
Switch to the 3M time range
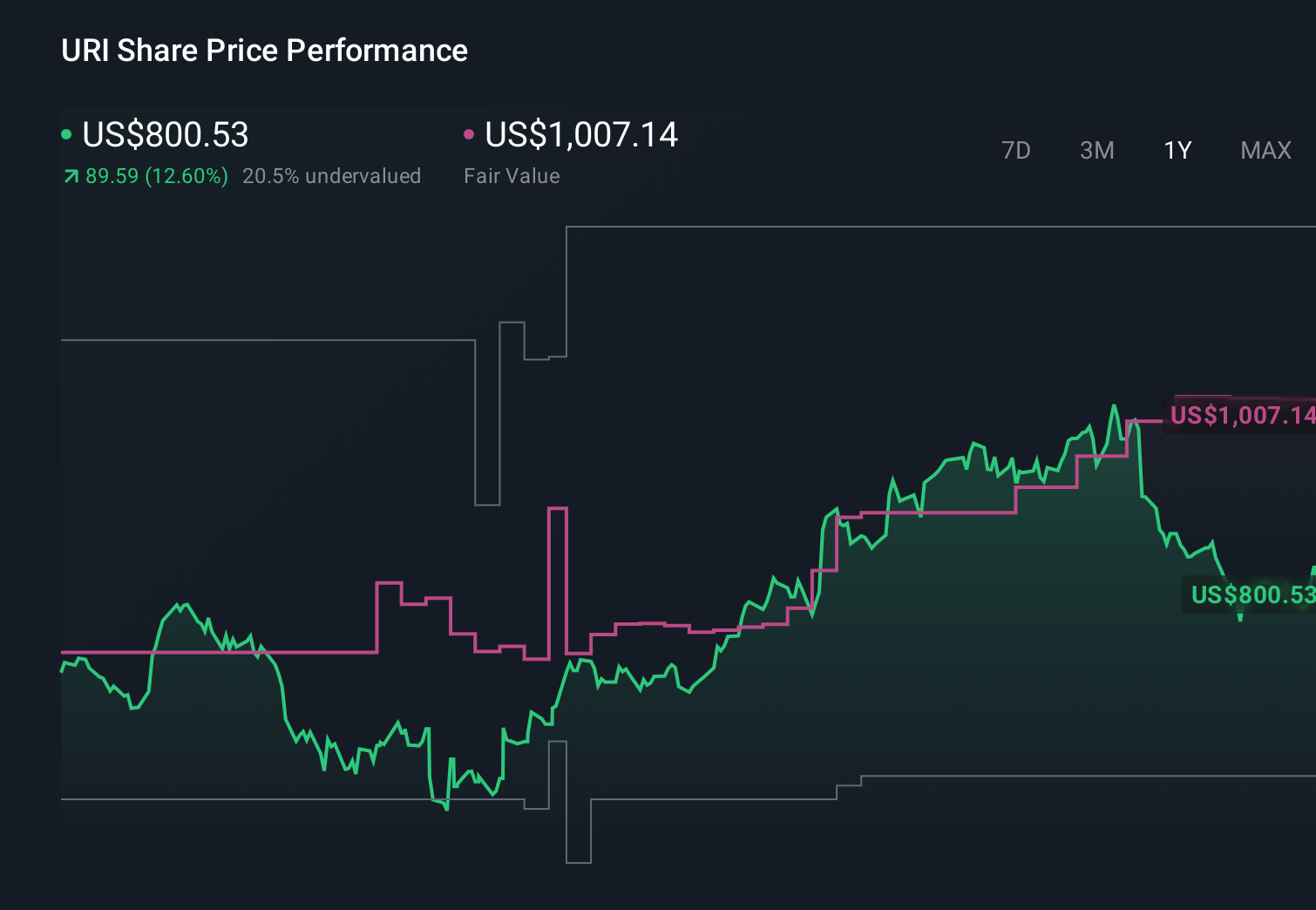(x=1096, y=150)
